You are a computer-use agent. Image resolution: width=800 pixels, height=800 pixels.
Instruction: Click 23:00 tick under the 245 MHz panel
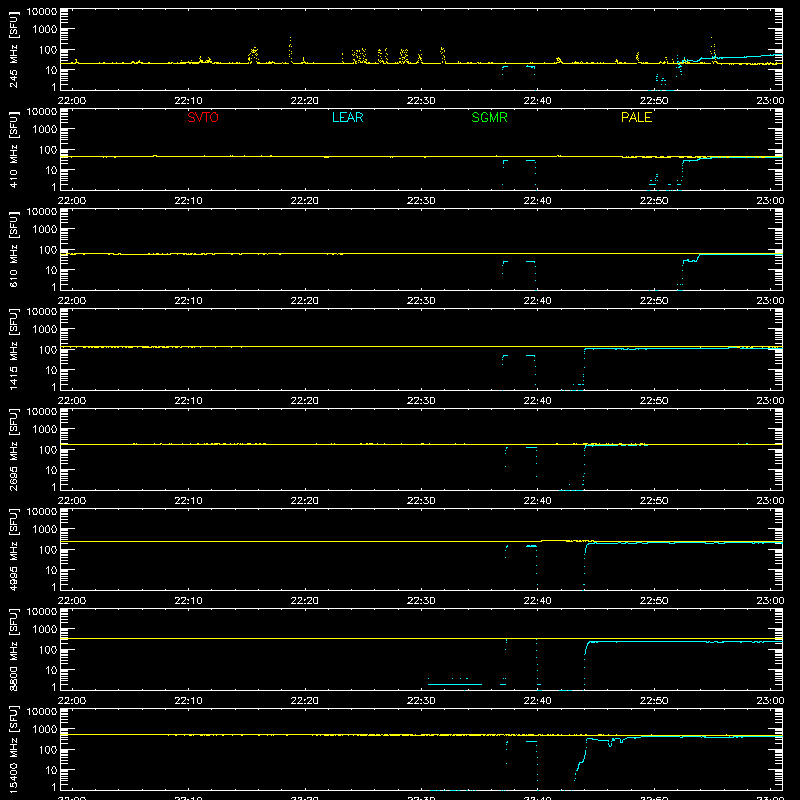(x=770, y=101)
